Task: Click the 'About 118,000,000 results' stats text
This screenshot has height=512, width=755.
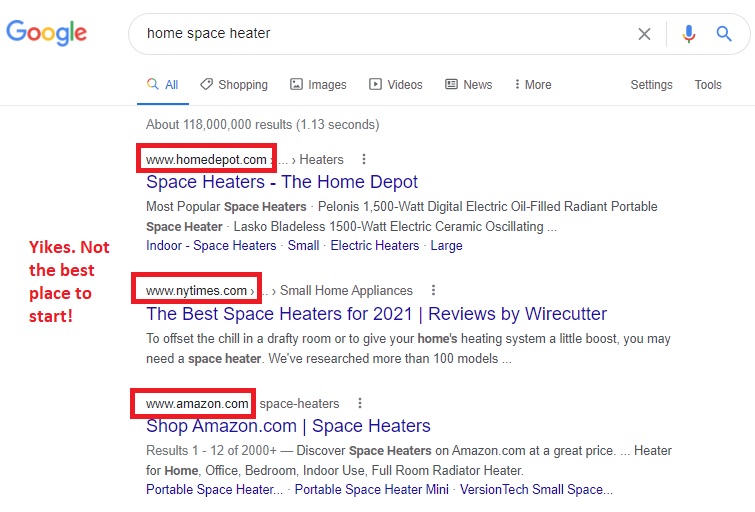Action: [x=263, y=125]
